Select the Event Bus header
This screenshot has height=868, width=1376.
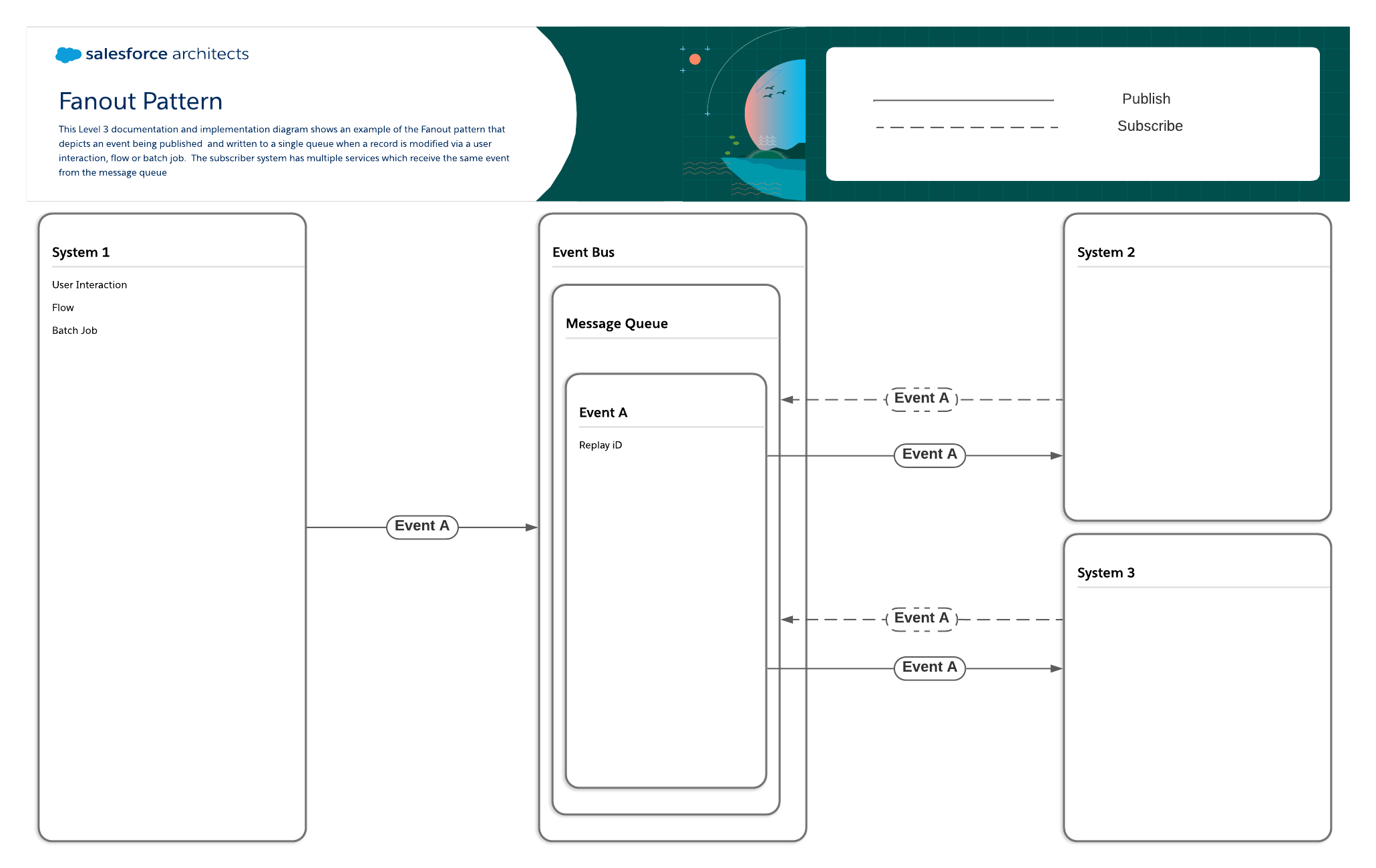(x=583, y=252)
